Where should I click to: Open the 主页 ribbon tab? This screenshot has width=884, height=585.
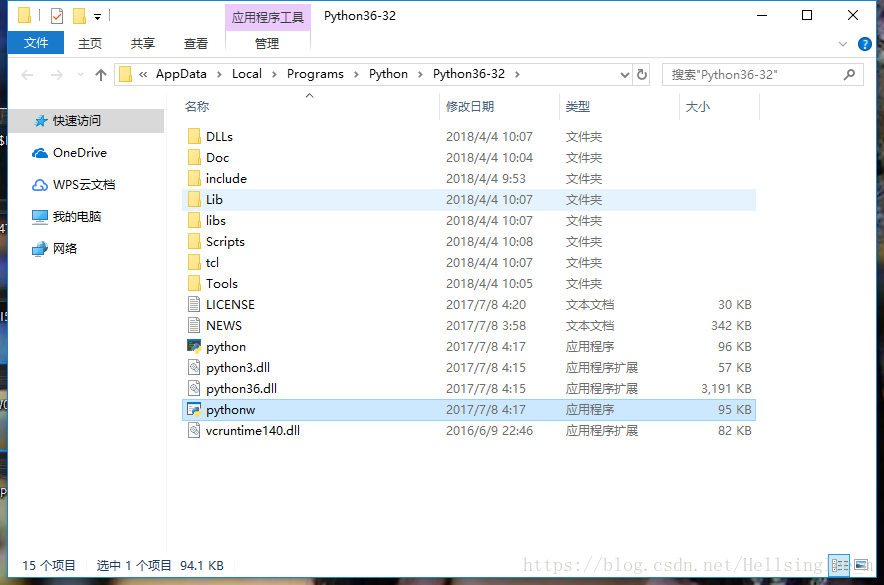90,43
